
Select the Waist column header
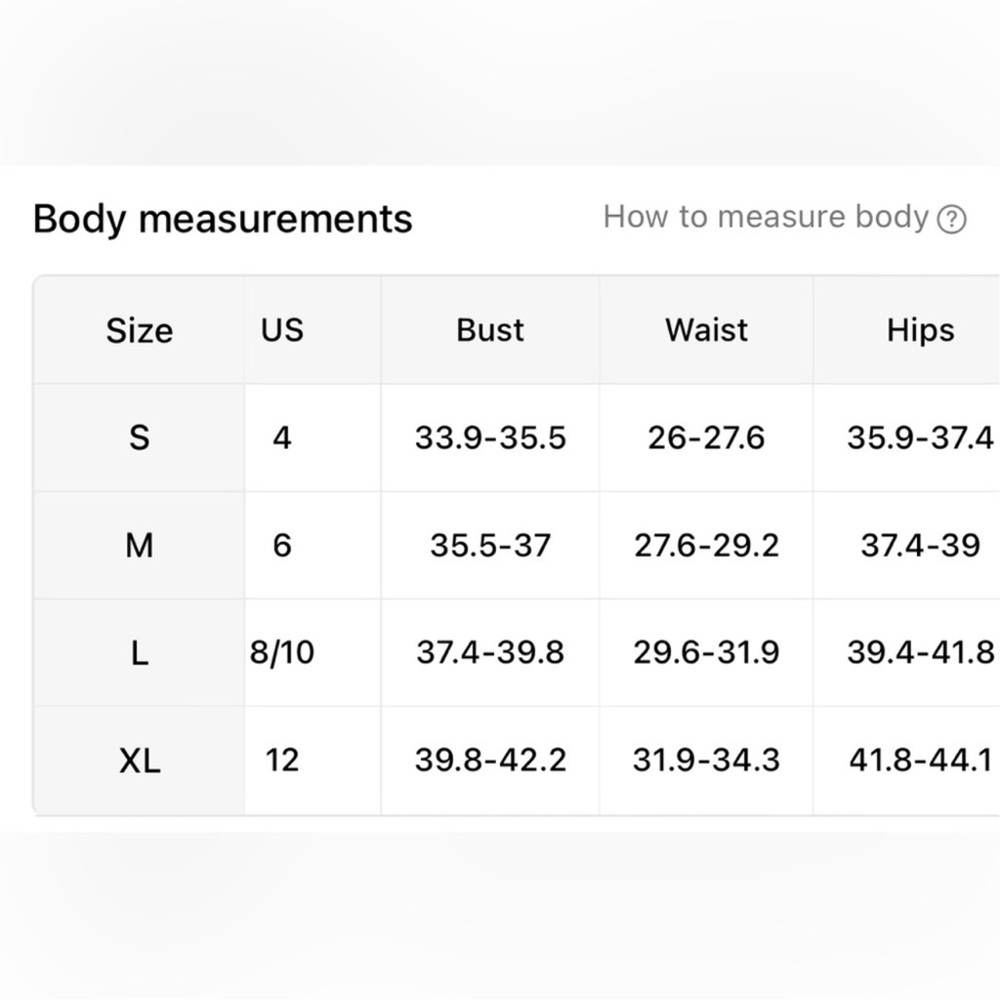pyautogui.click(x=706, y=330)
